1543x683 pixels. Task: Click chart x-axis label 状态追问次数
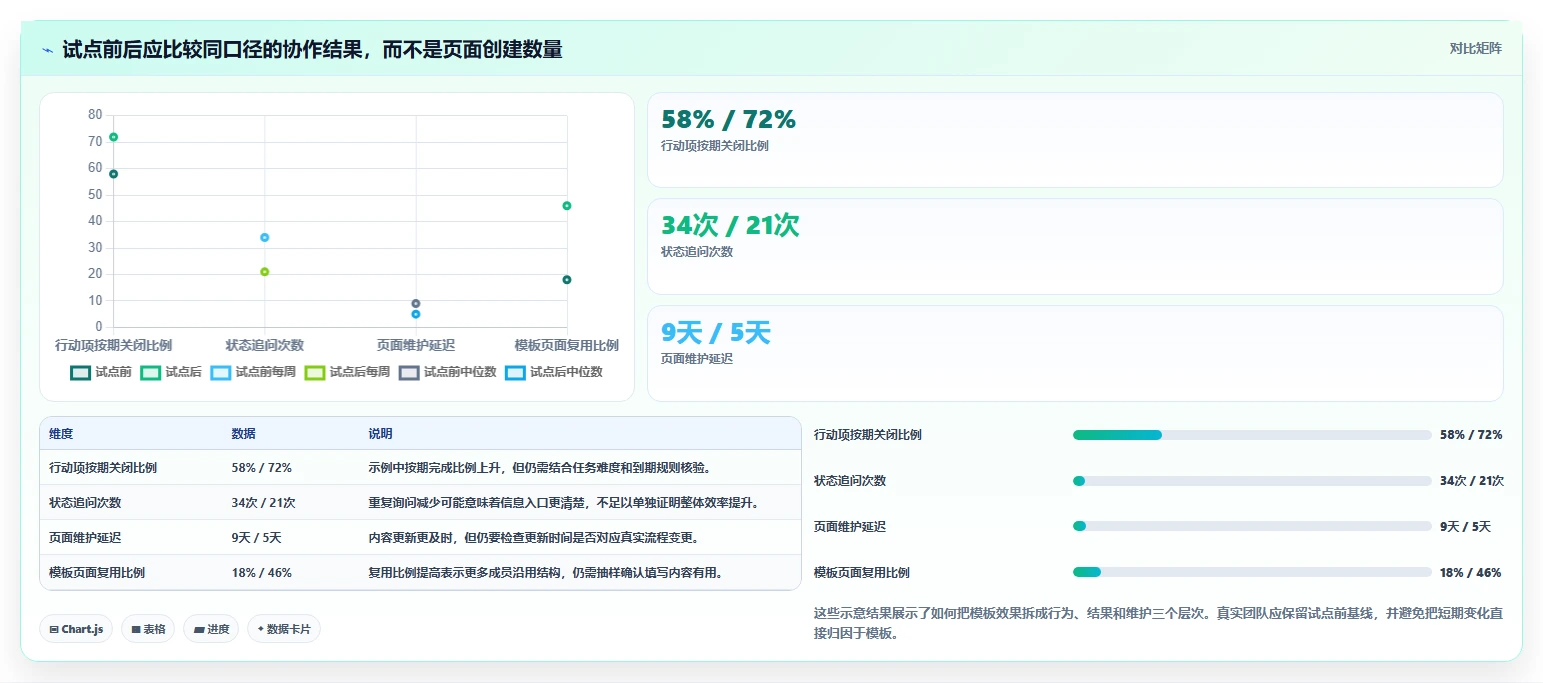[x=265, y=345]
